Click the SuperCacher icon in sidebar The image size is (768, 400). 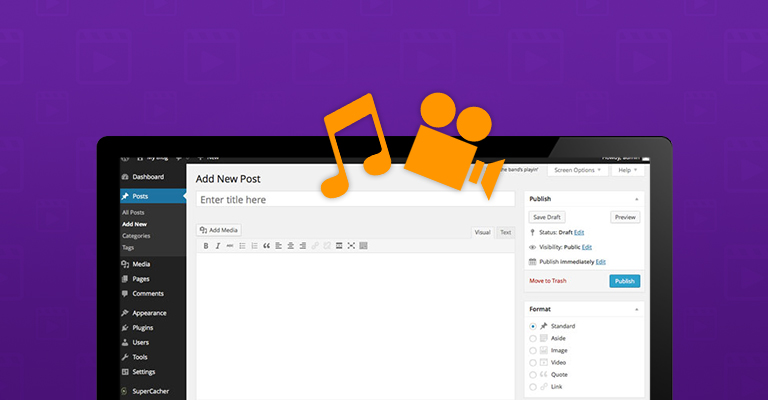125,391
